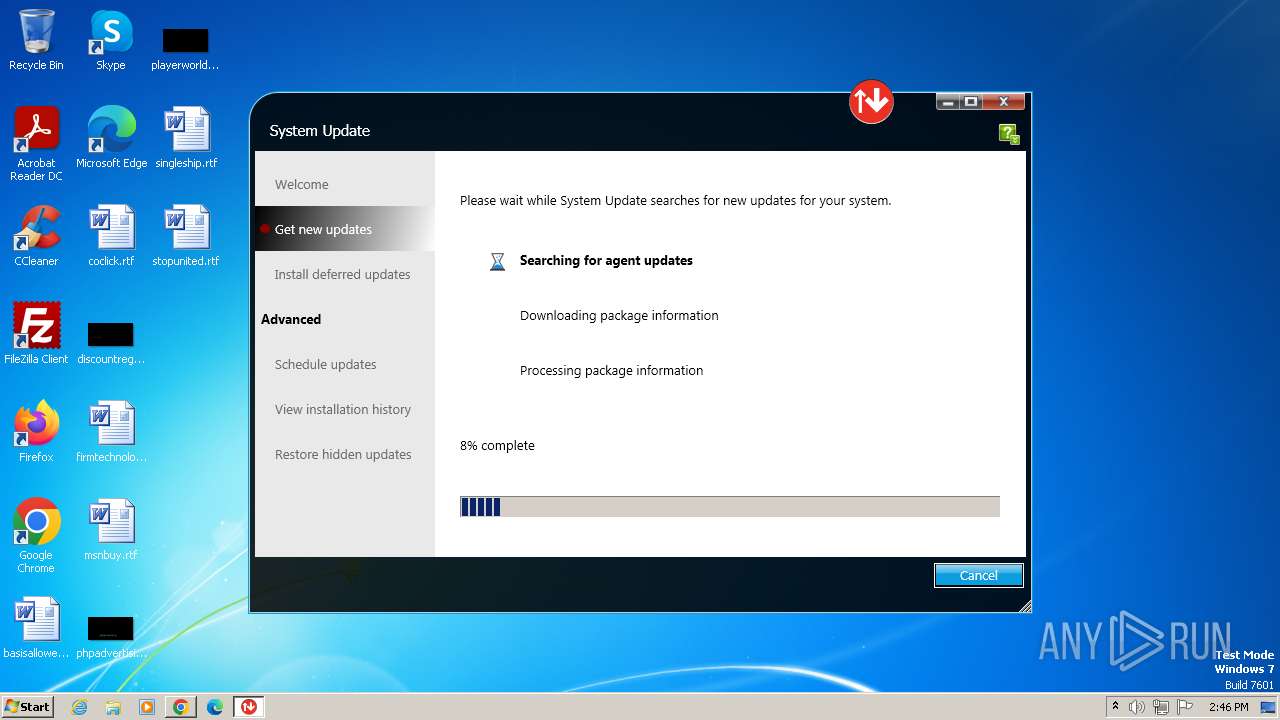Open the Start menu

(x=27, y=706)
